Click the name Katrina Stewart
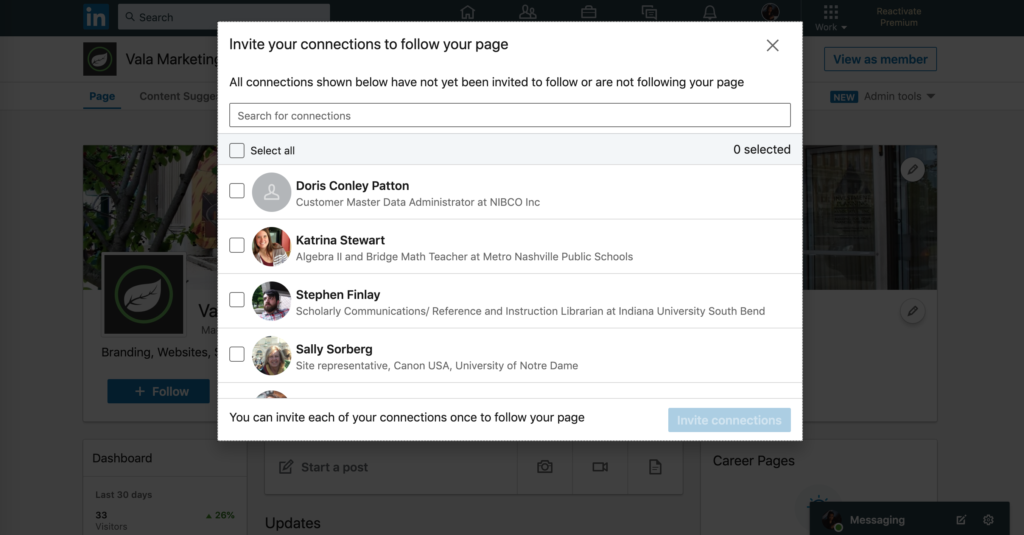 point(340,240)
